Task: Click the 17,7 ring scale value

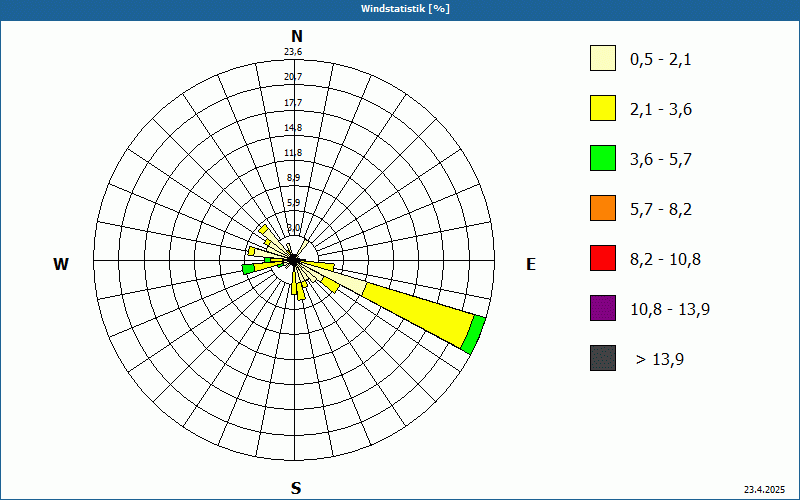Action: click(x=293, y=103)
